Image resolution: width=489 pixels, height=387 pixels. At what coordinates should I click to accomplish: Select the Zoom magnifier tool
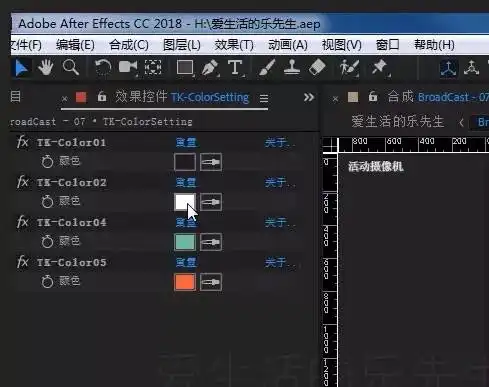(70, 68)
